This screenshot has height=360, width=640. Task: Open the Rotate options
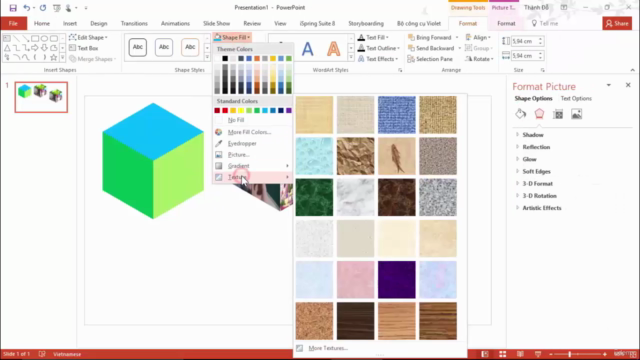[479, 59]
